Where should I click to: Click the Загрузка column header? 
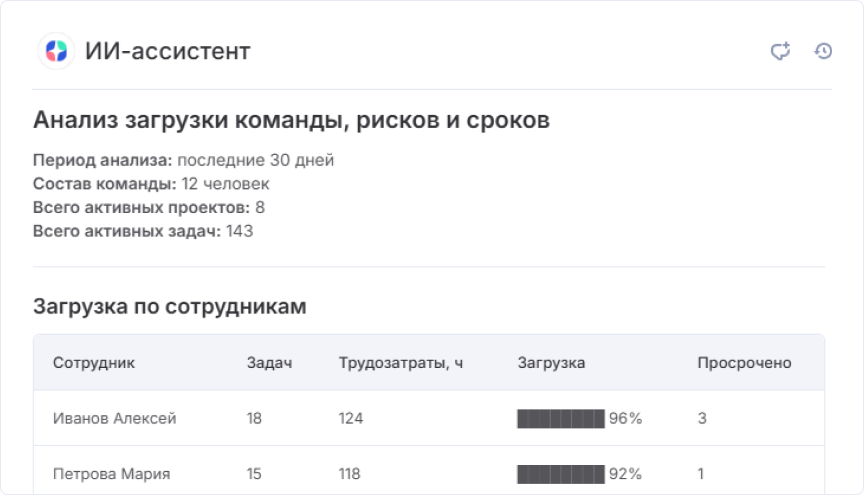(551, 363)
